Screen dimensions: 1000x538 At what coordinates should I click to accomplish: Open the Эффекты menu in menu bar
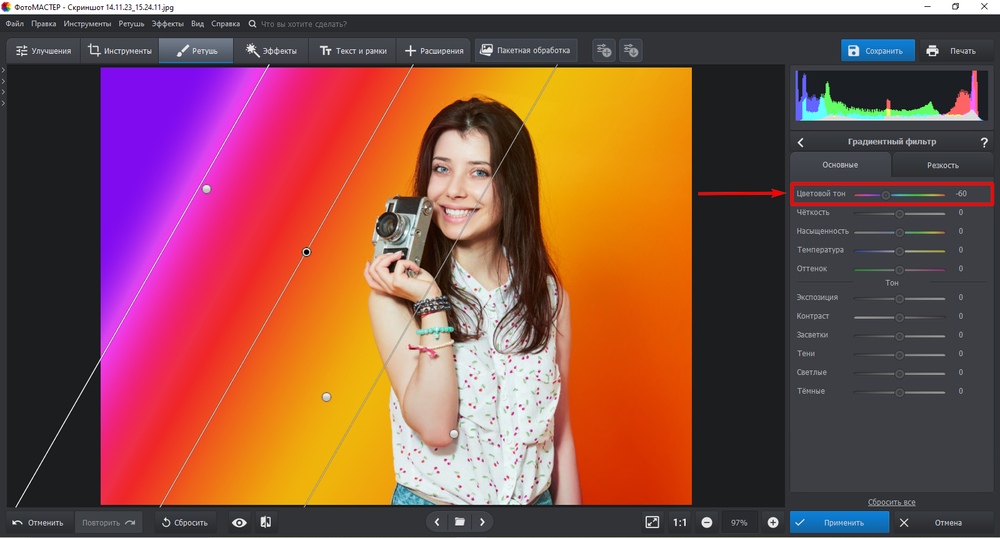[167, 22]
